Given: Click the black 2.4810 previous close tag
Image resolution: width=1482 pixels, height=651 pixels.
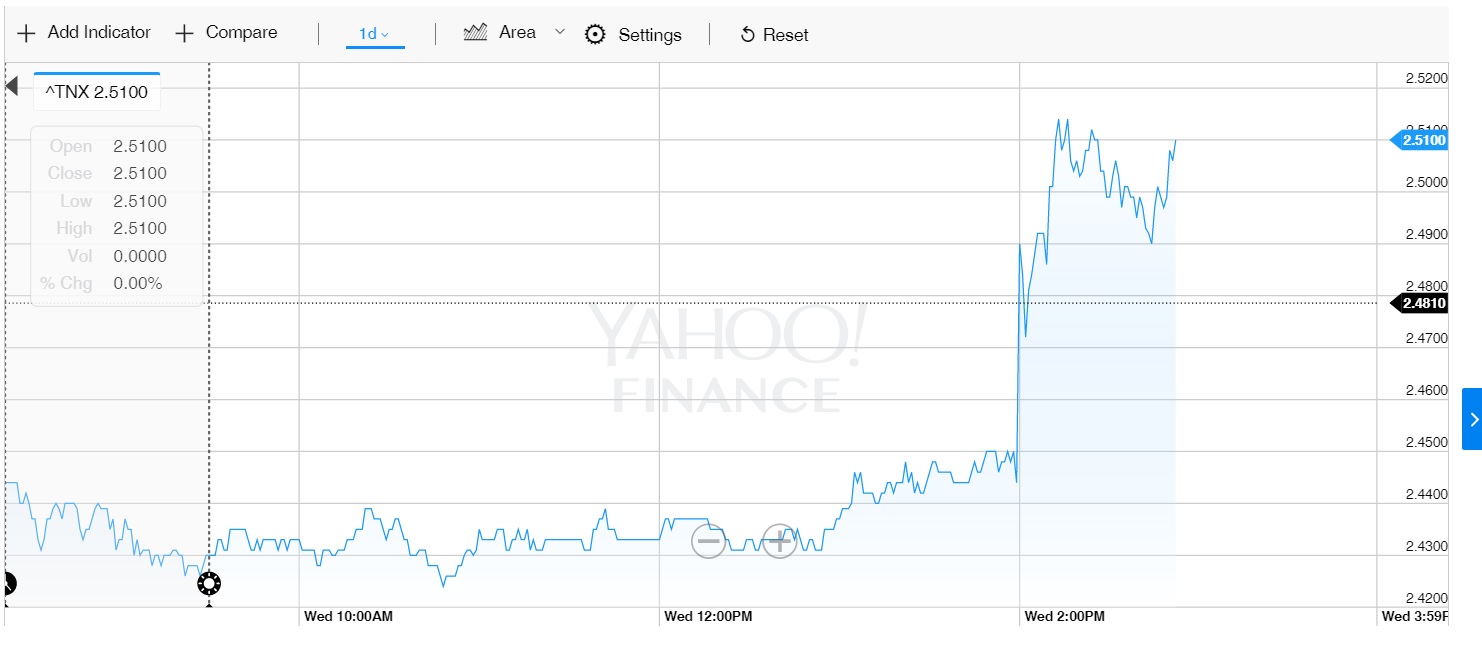Looking at the screenshot, I should click(1423, 303).
